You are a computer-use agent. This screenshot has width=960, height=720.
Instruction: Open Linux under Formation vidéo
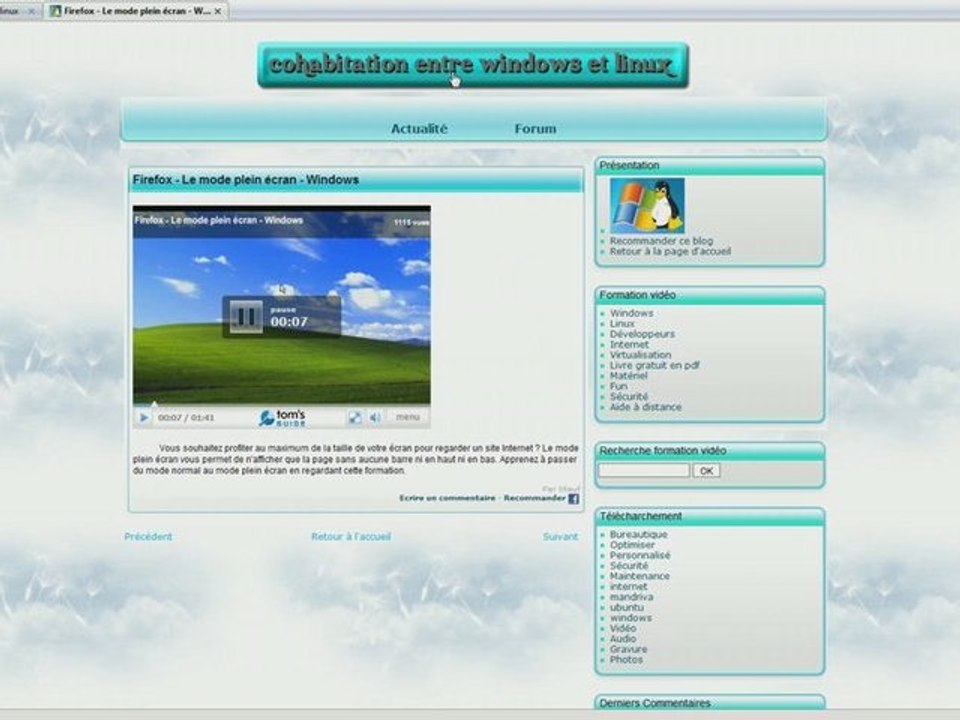pyautogui.click(x=622, y=323)
